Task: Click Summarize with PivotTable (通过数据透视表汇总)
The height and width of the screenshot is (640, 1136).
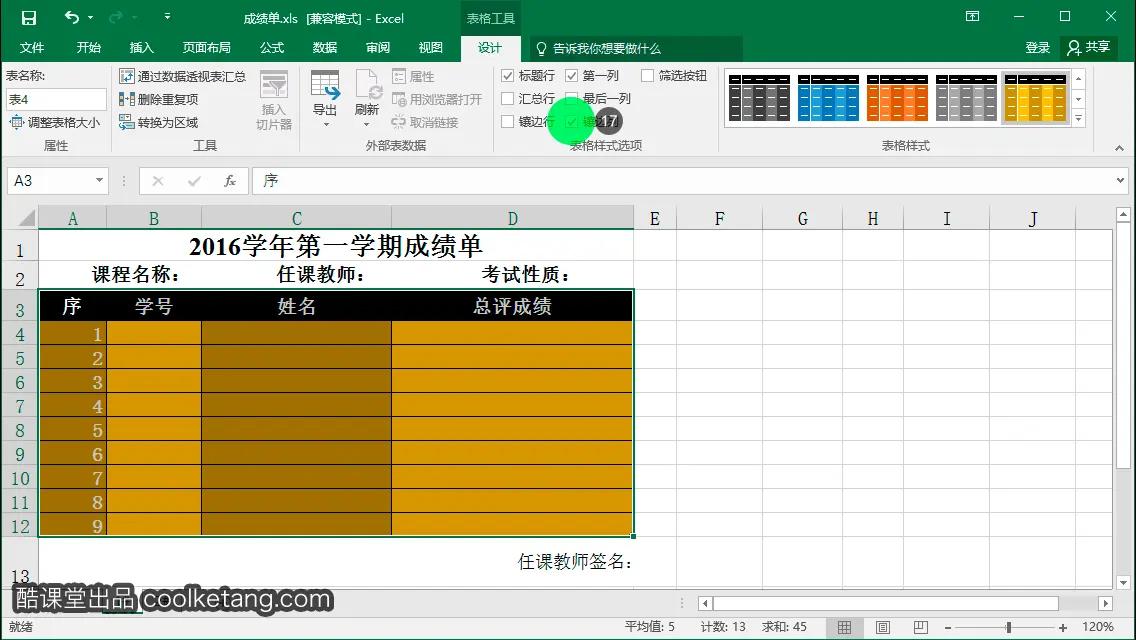Action: click(x=183, y=76)
